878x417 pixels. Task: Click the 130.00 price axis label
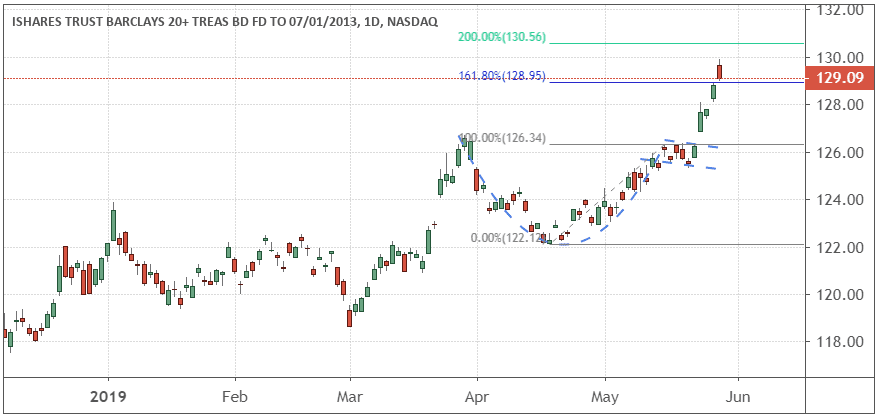838,58
